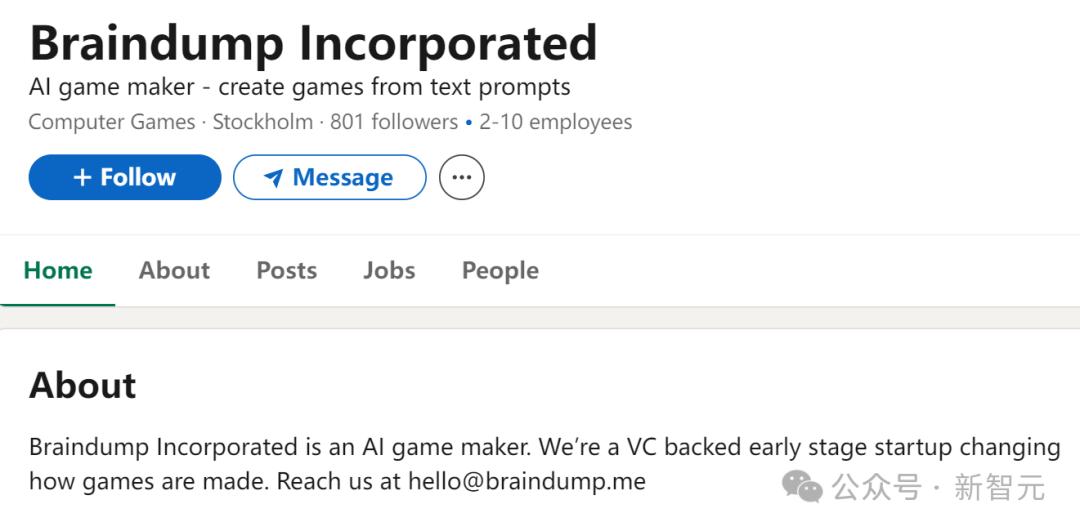
Task: Click the 新智元 watermark text
Action: (999, 487)
